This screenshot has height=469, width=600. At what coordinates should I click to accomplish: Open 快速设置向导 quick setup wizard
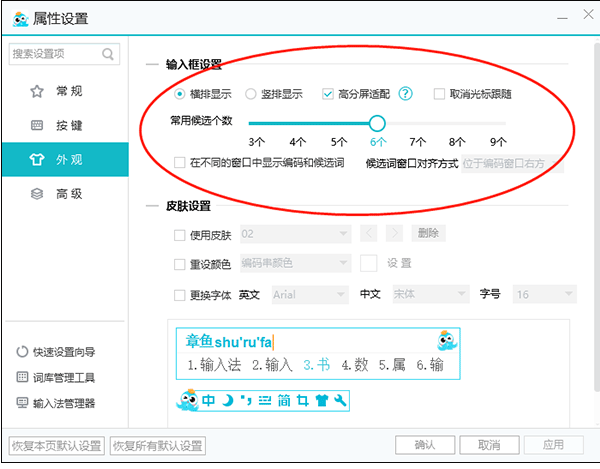pyautogui.click(x=56, y=352)
